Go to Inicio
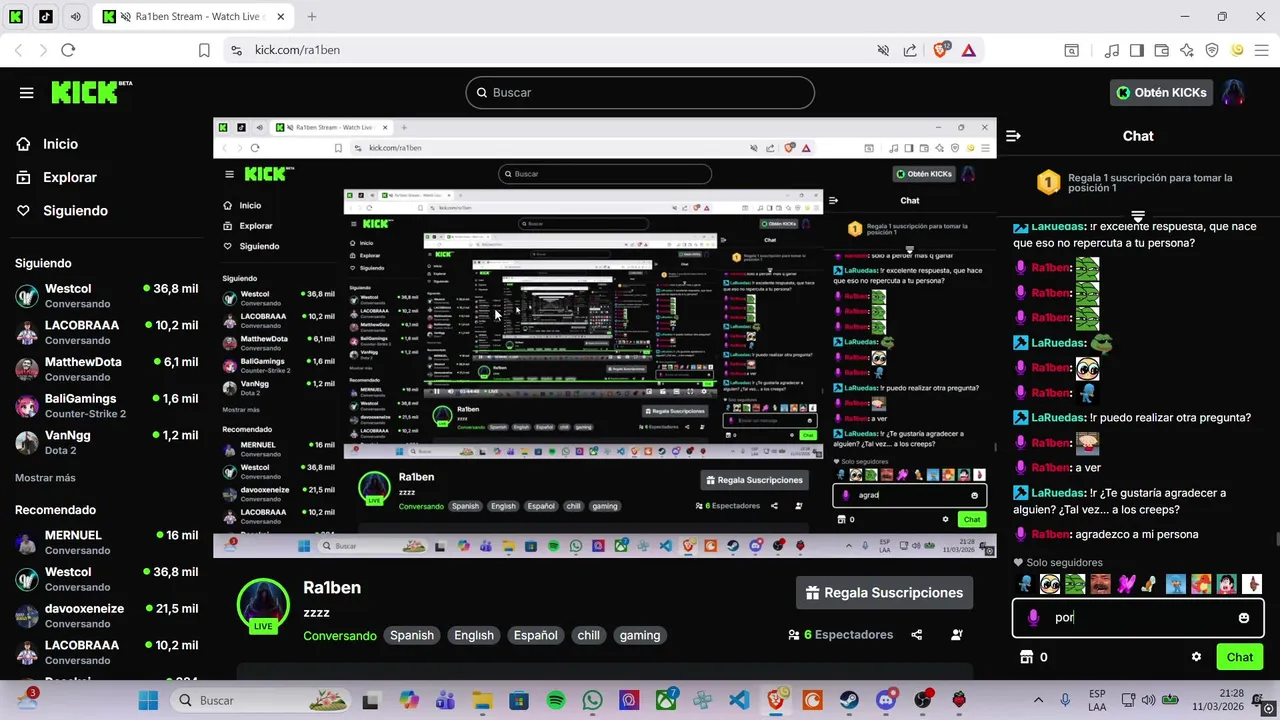 click(48, 144)
